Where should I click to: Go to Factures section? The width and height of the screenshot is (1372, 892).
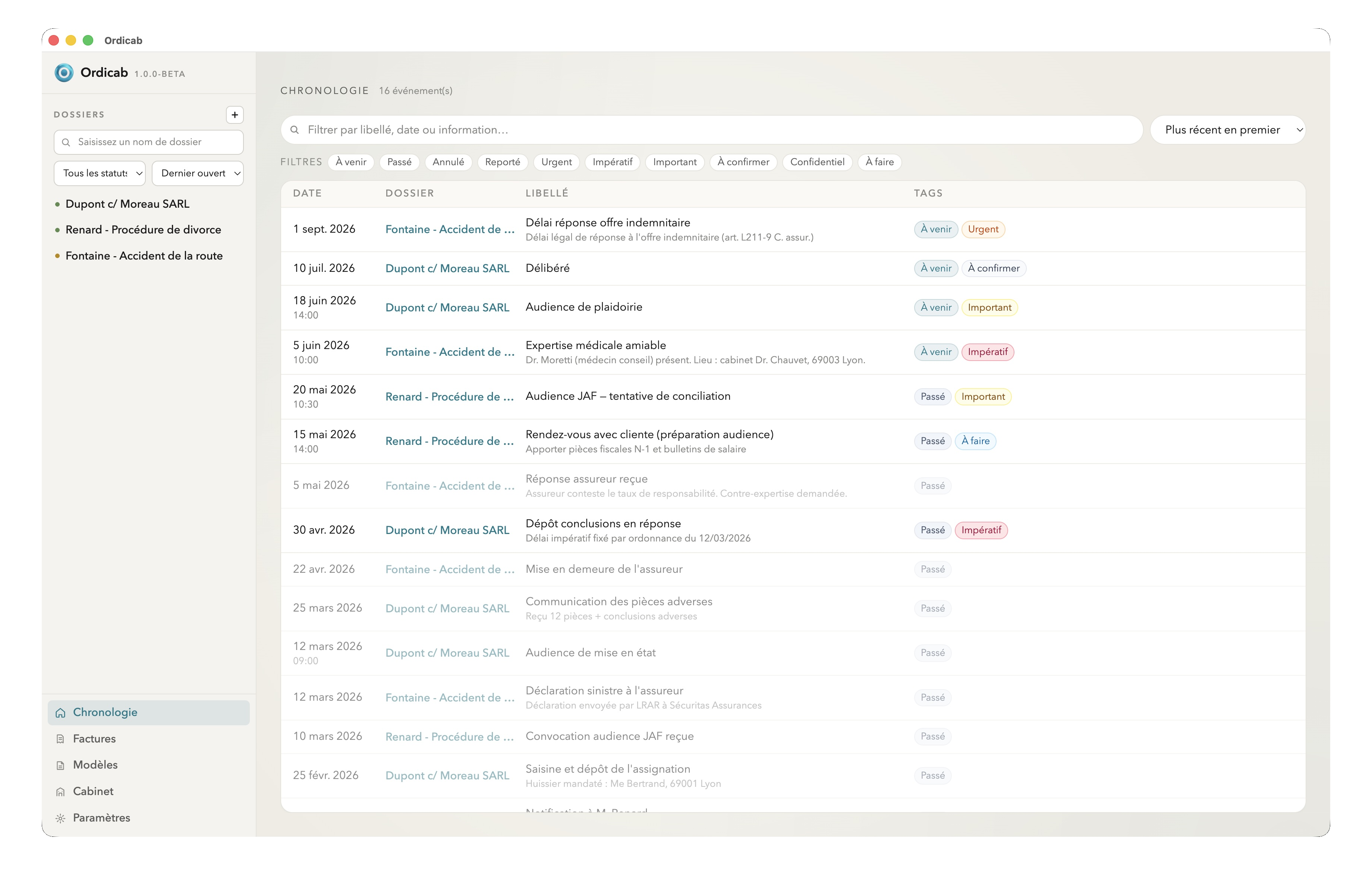tap(149, 739)
